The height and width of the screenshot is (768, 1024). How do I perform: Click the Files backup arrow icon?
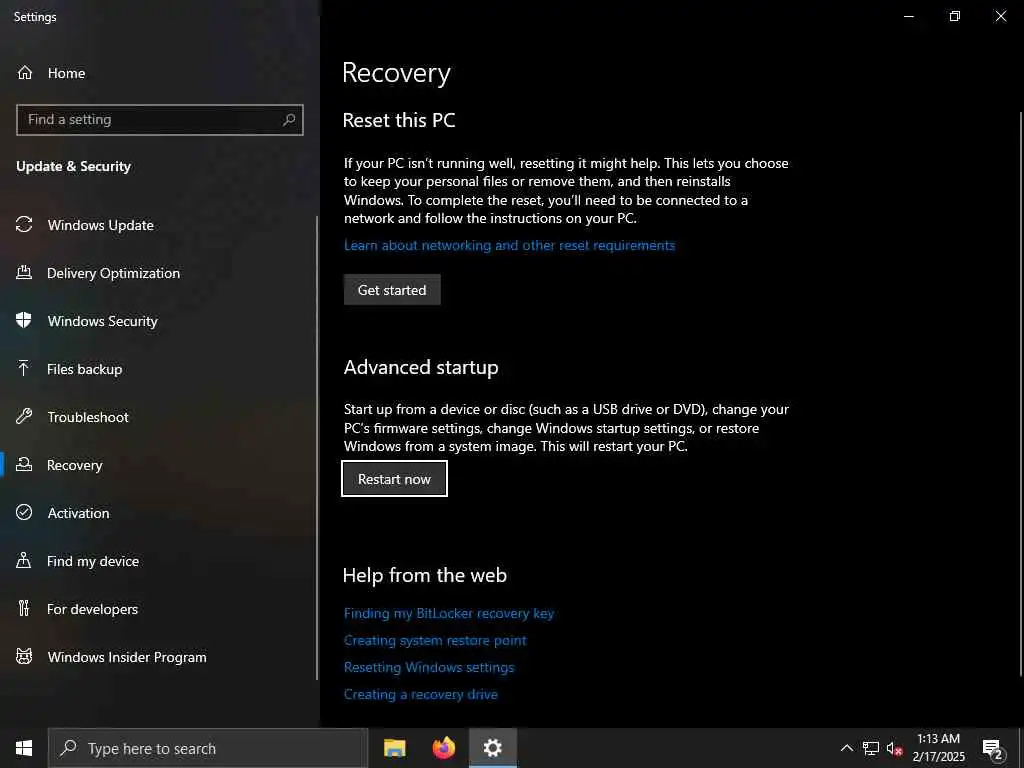[x=24, y=369]
